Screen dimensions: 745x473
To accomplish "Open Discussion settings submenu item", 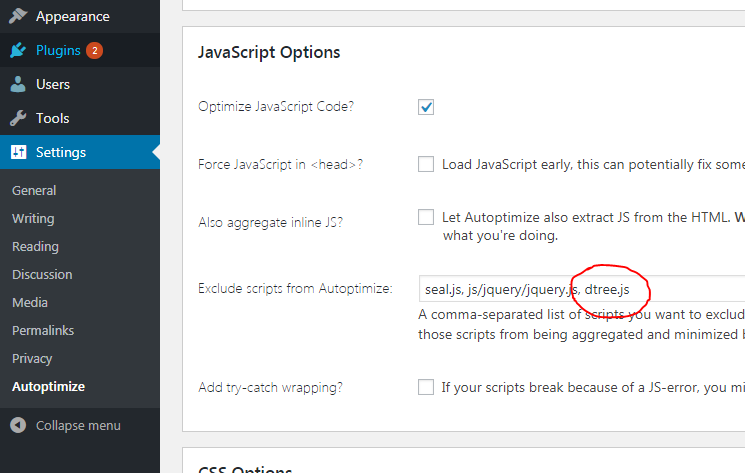I will (42, 274).
